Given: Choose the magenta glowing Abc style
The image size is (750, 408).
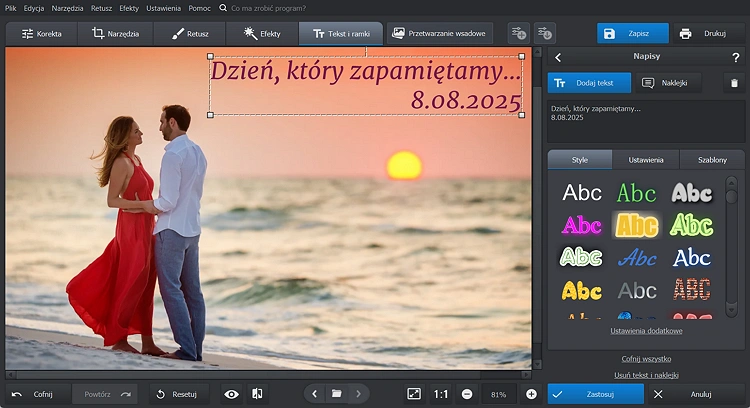Looking at the screenshot, I should point(582,225).
